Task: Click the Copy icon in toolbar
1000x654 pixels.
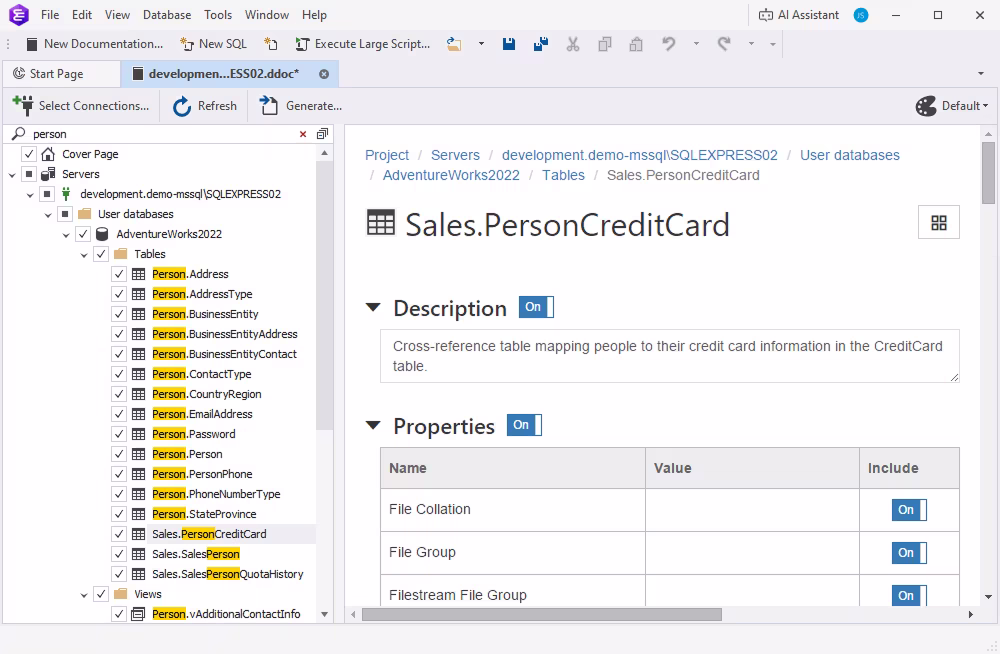Action: coord(605,44)
